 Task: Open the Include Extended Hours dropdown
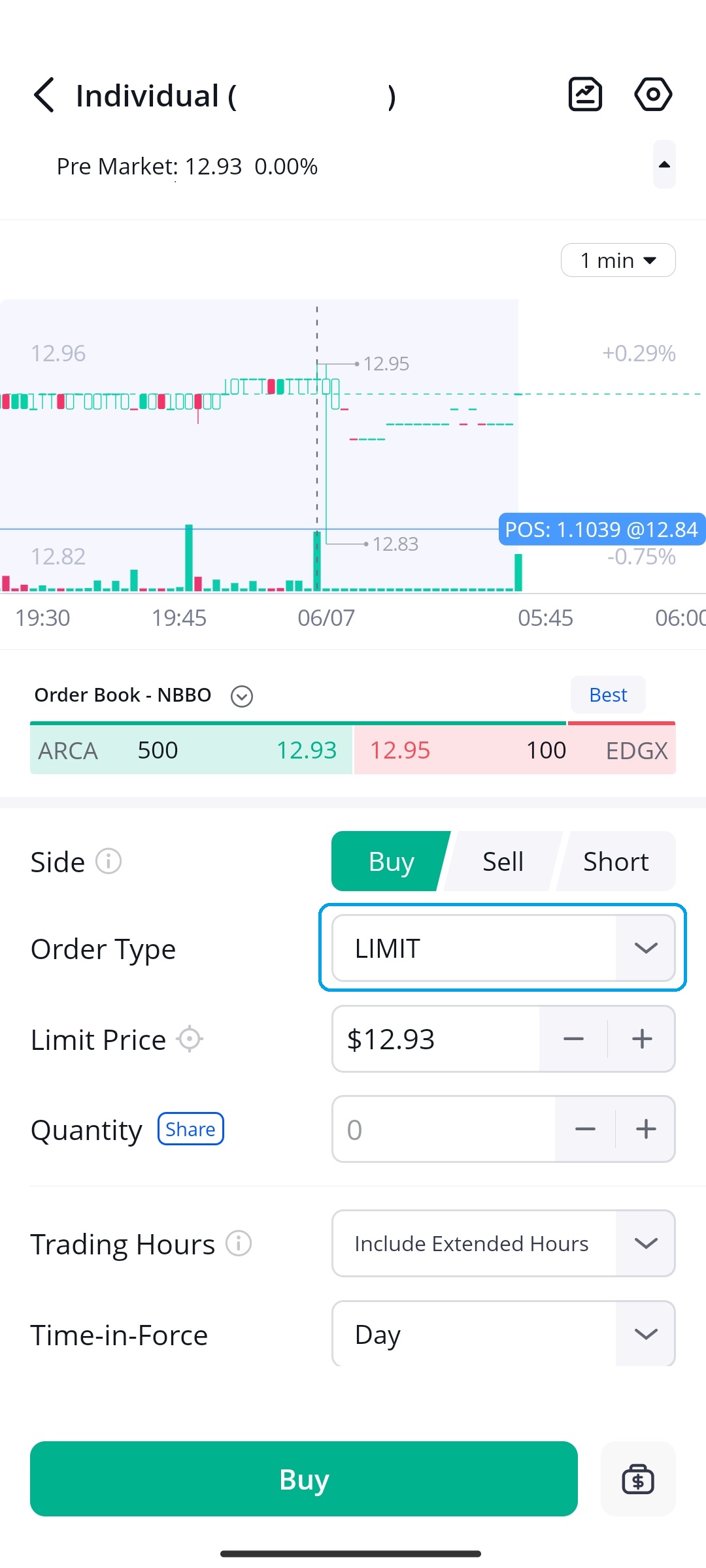[503, 1243]
